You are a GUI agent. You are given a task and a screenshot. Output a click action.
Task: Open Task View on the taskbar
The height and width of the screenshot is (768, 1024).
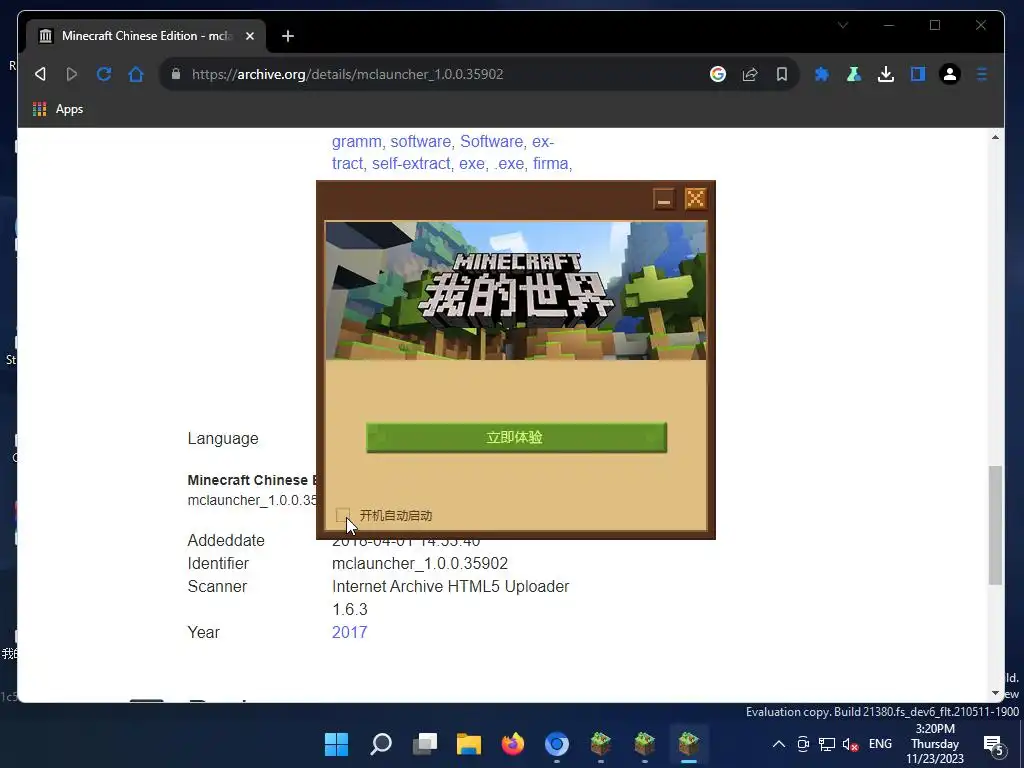(424, 744)
